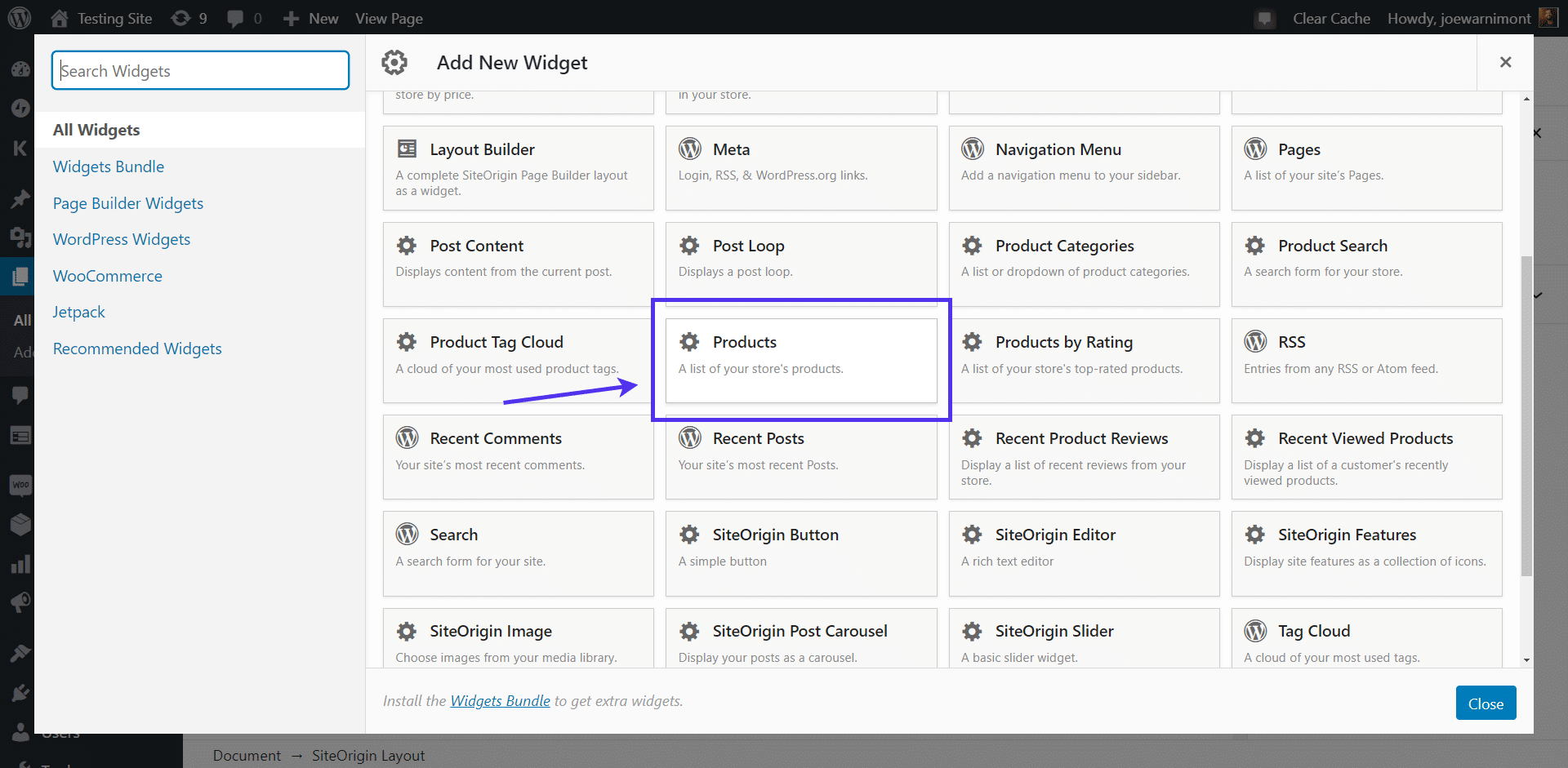
Task: Click the WordPress logo in the admin bar
Action: pyautogui.click(x=18, y=17)
